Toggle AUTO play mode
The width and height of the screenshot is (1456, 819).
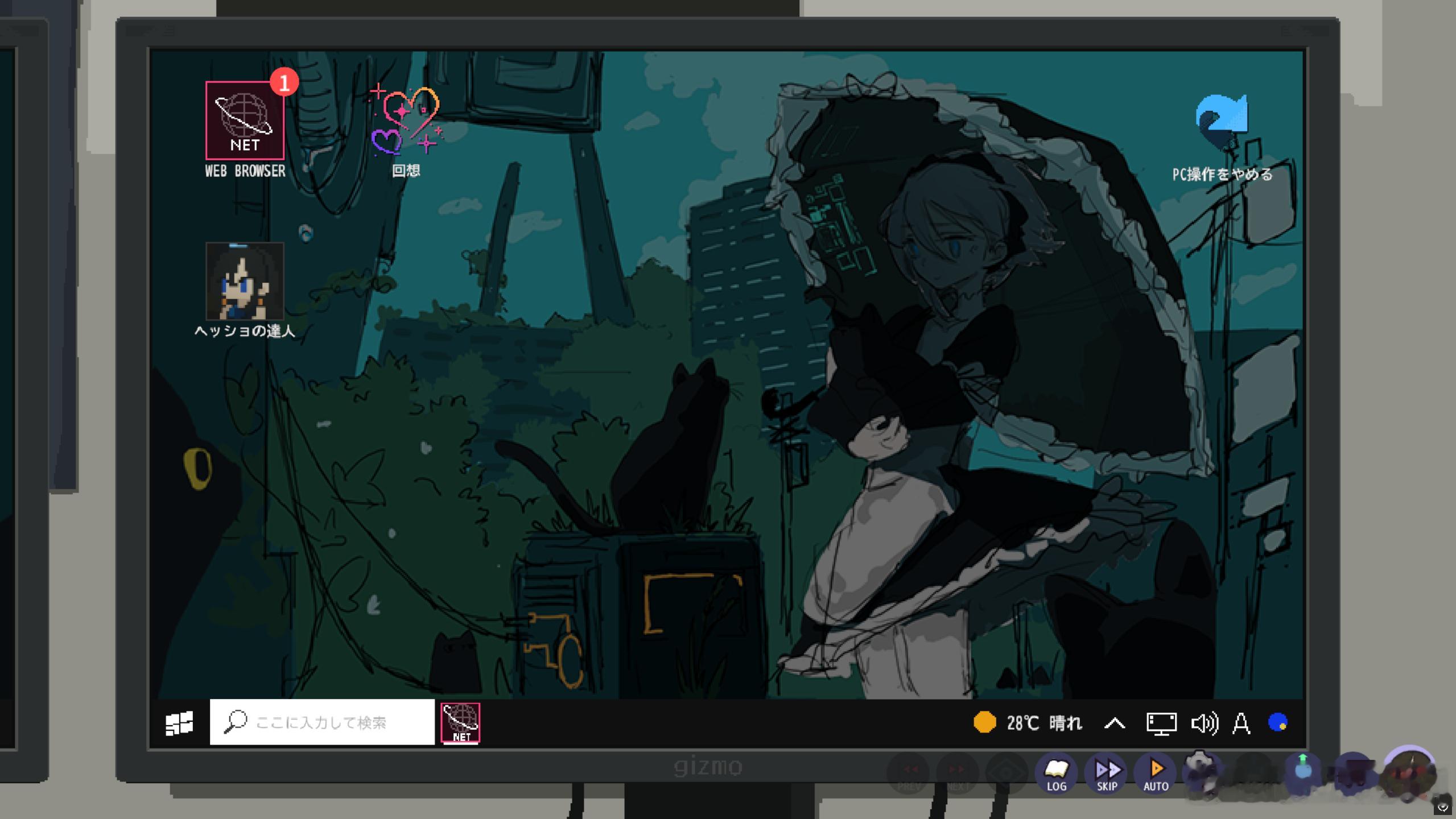pos(1156,773)
